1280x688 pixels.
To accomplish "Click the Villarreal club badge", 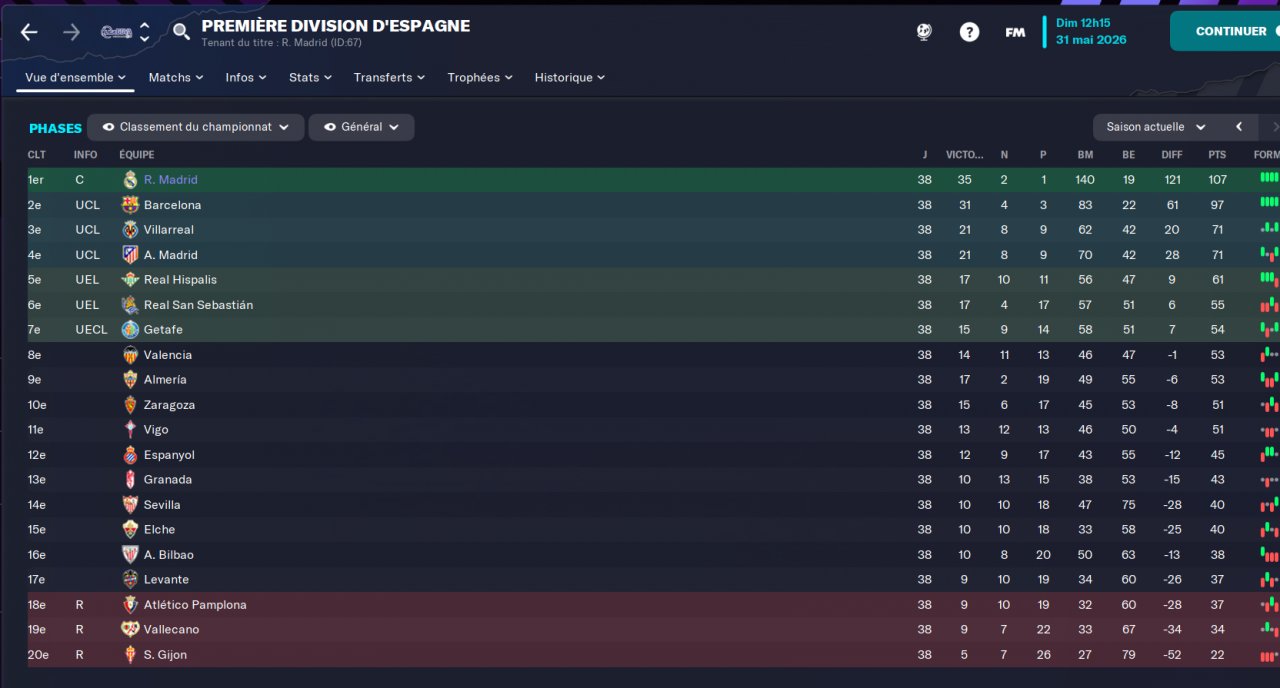I will [x=130, y=230].
